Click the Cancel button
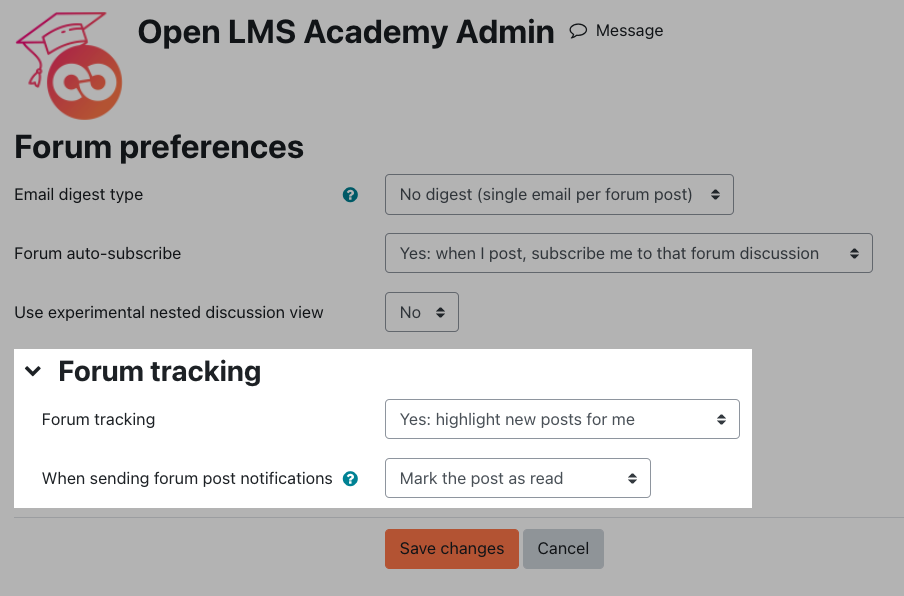Viewport: 904px width, 596px height. (x=563, y=549)
